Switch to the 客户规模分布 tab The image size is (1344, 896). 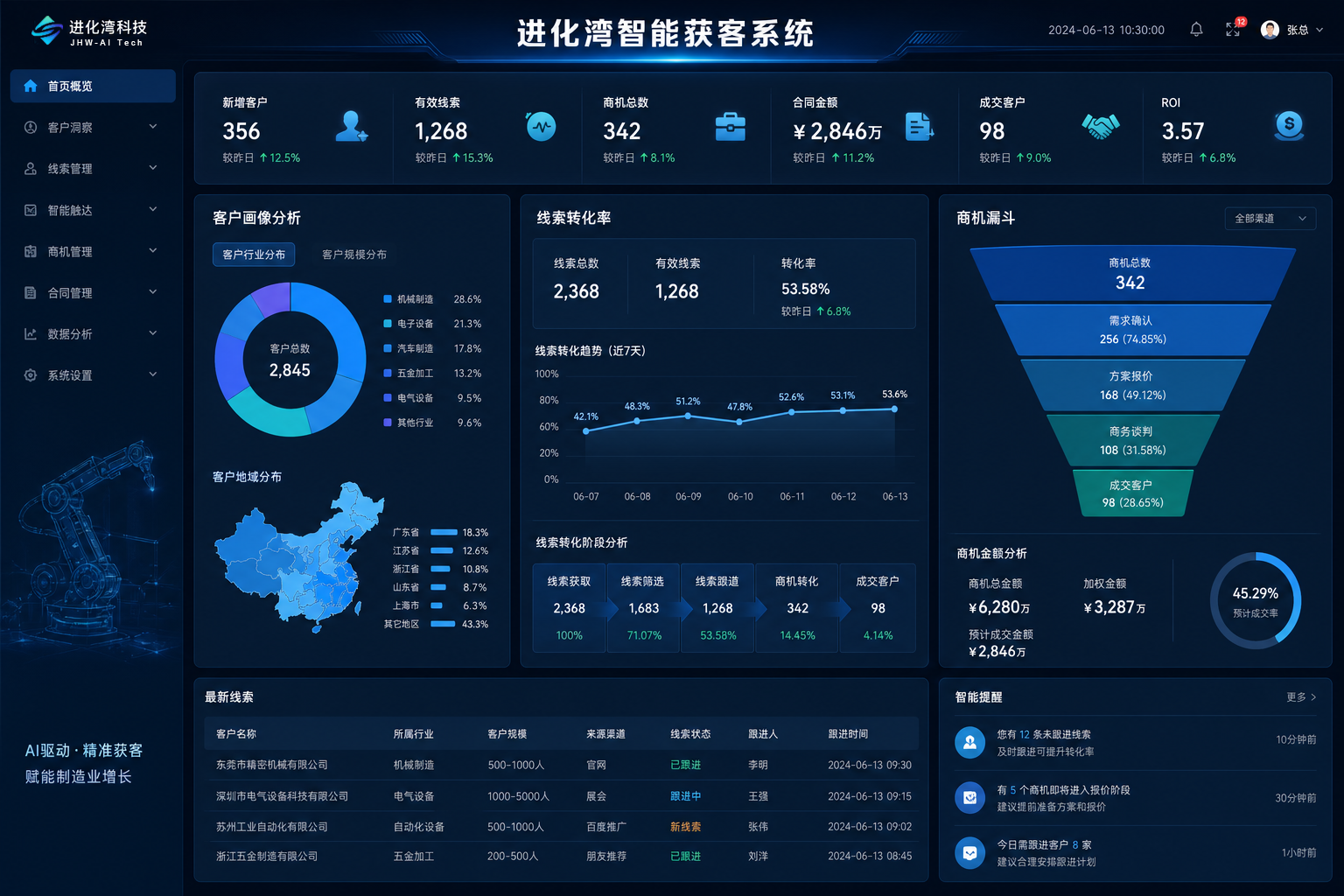[x=354, y=255]
